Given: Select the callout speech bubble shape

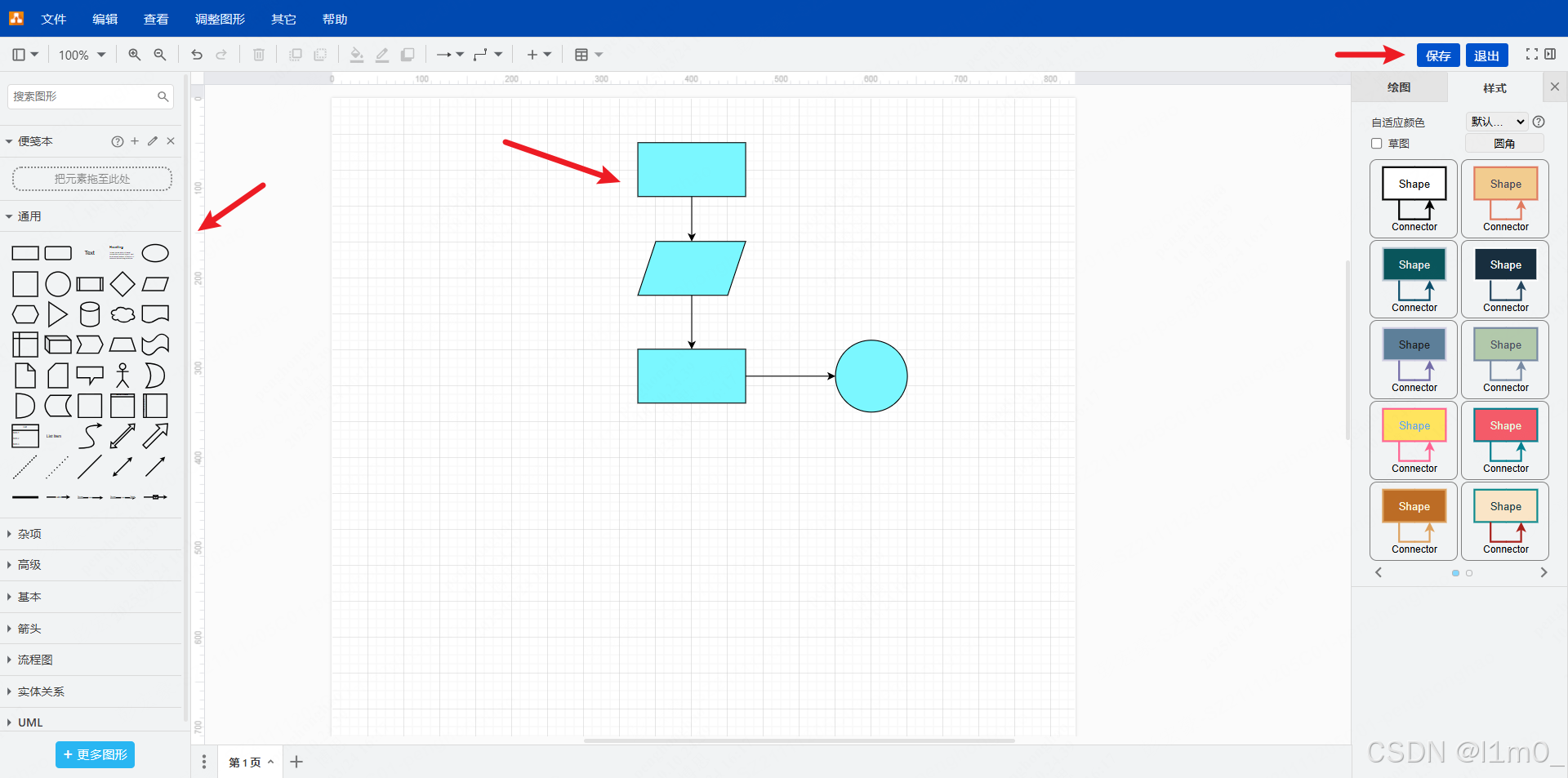Looking at the screenshot, I should tap(90, 376).
